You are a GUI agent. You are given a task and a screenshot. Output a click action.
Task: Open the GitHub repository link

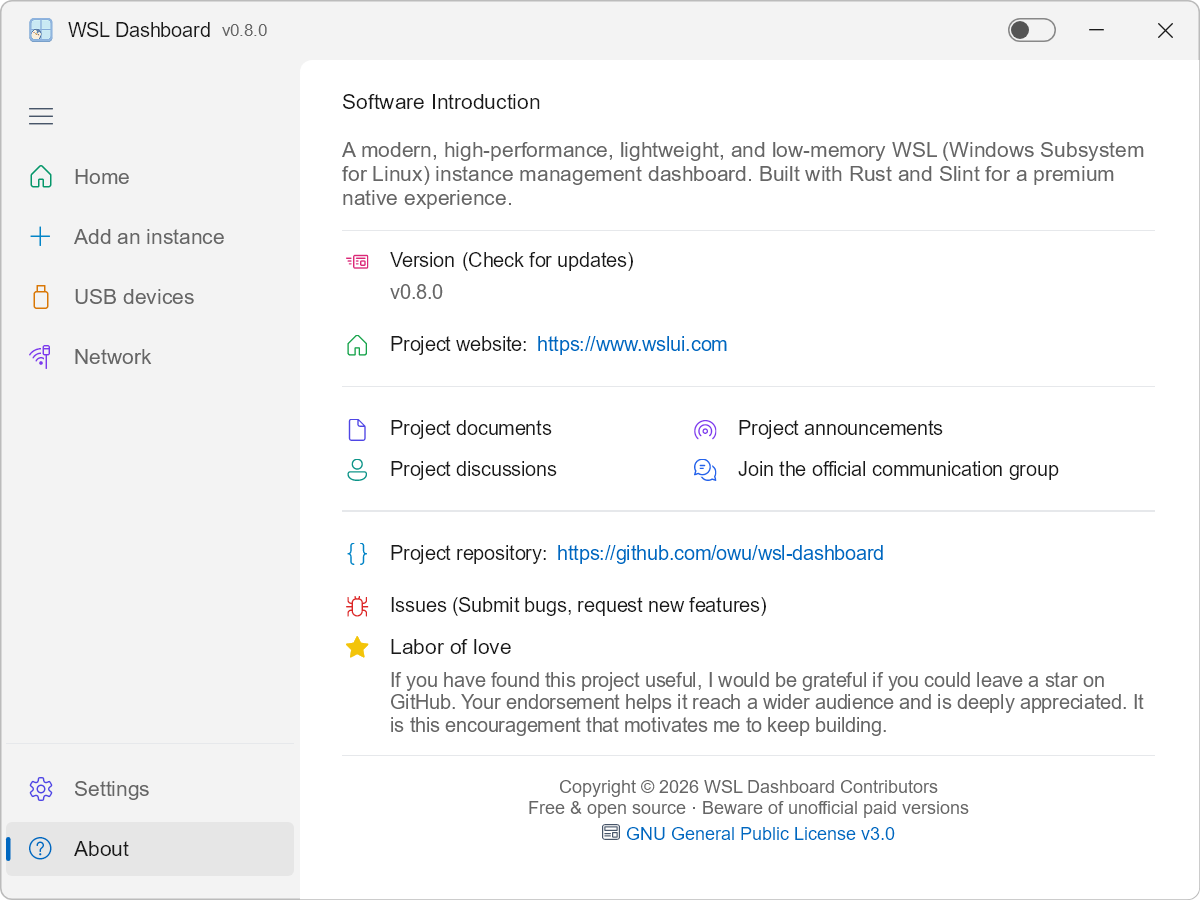click(720, 553)
